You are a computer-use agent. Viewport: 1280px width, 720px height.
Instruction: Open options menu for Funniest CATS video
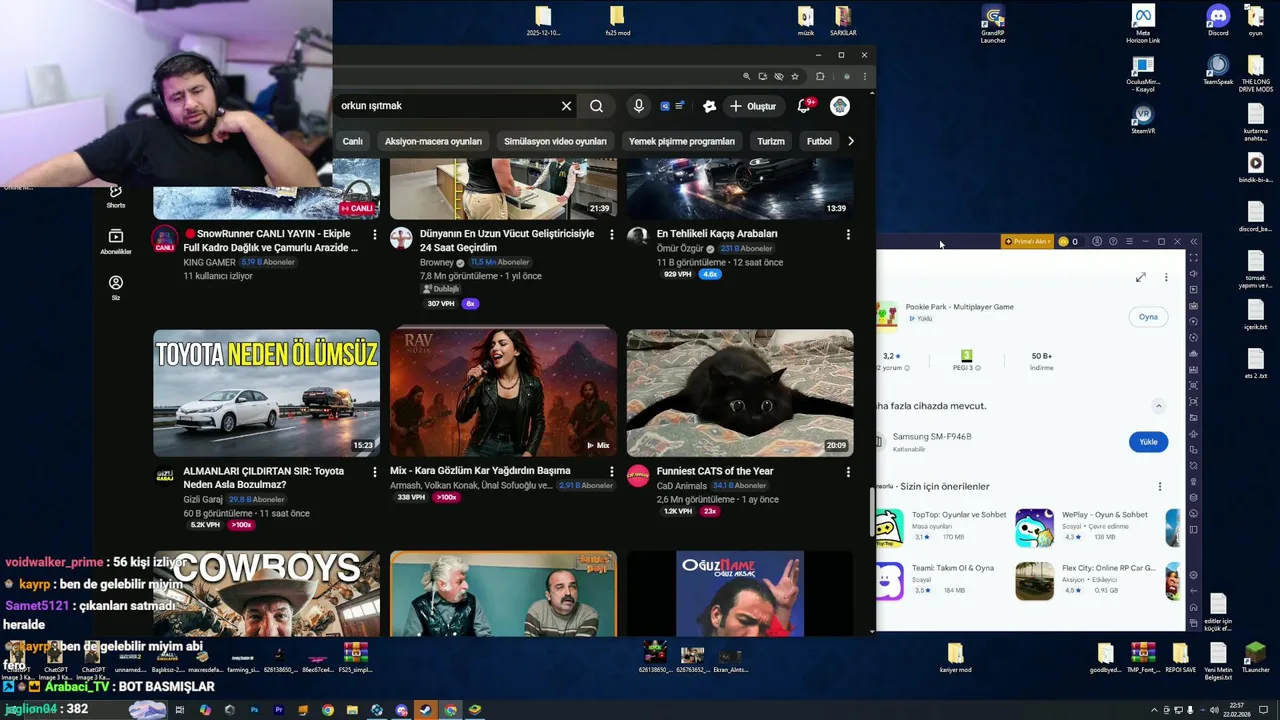848,472
